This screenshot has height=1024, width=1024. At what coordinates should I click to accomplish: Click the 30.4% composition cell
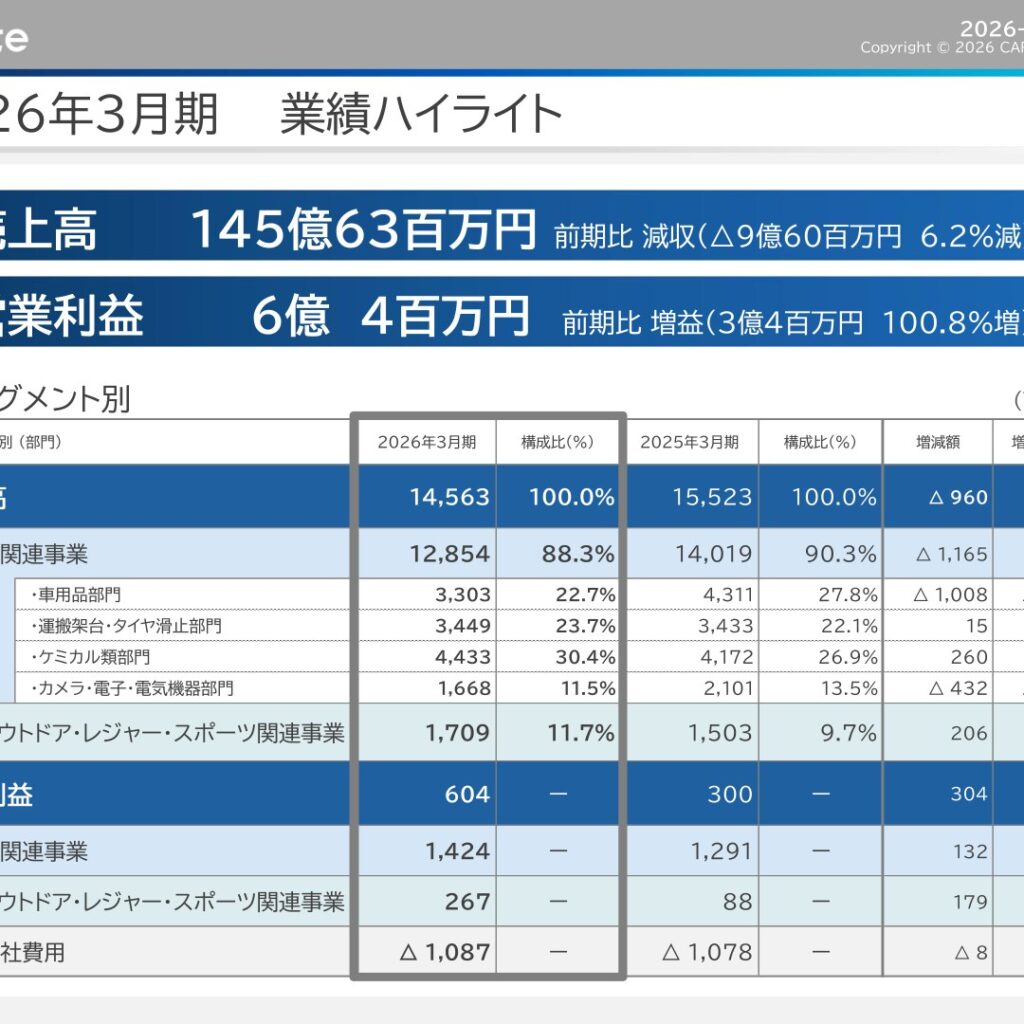coord(586,656)
